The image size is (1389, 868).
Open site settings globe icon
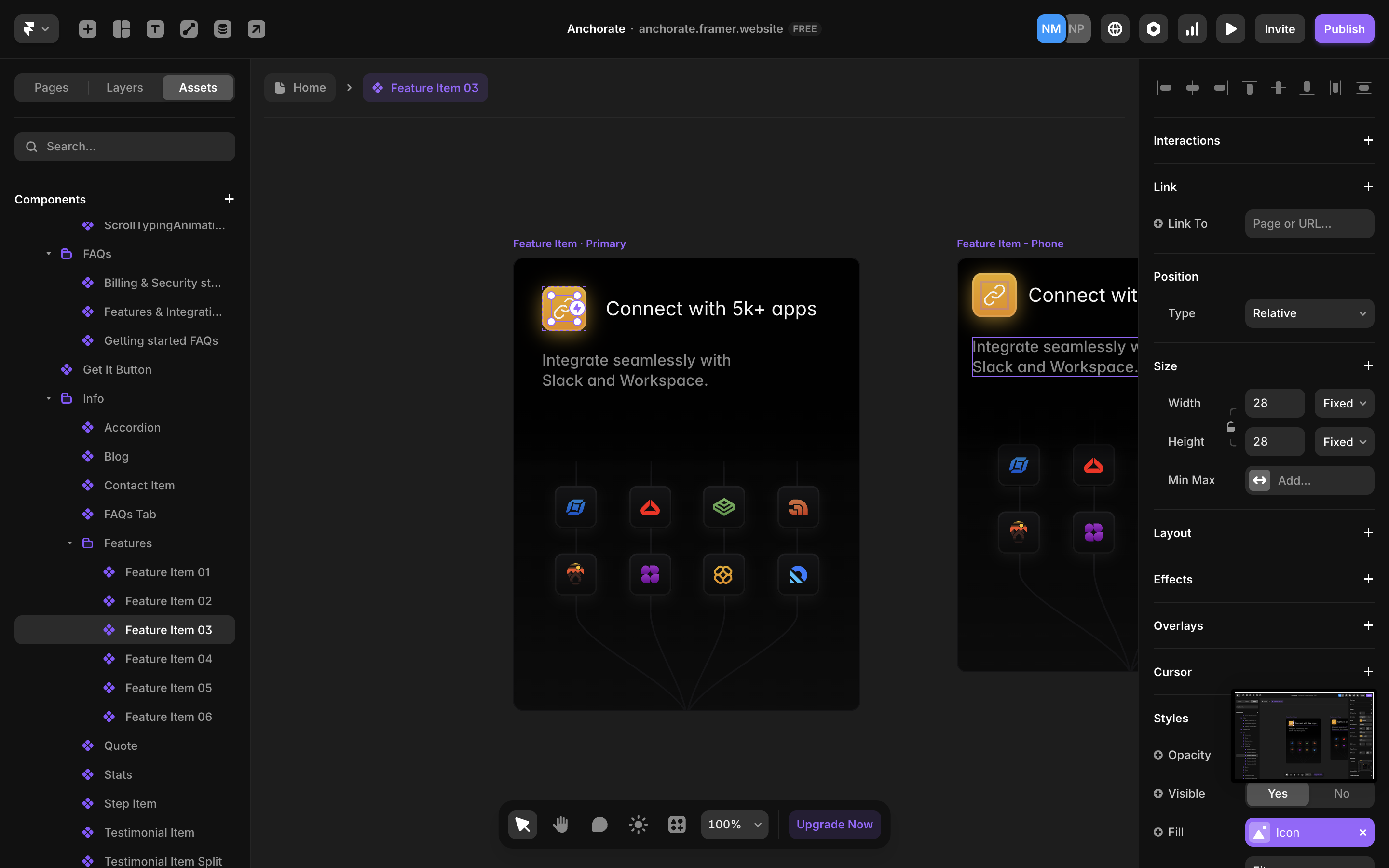point(1115,29)
